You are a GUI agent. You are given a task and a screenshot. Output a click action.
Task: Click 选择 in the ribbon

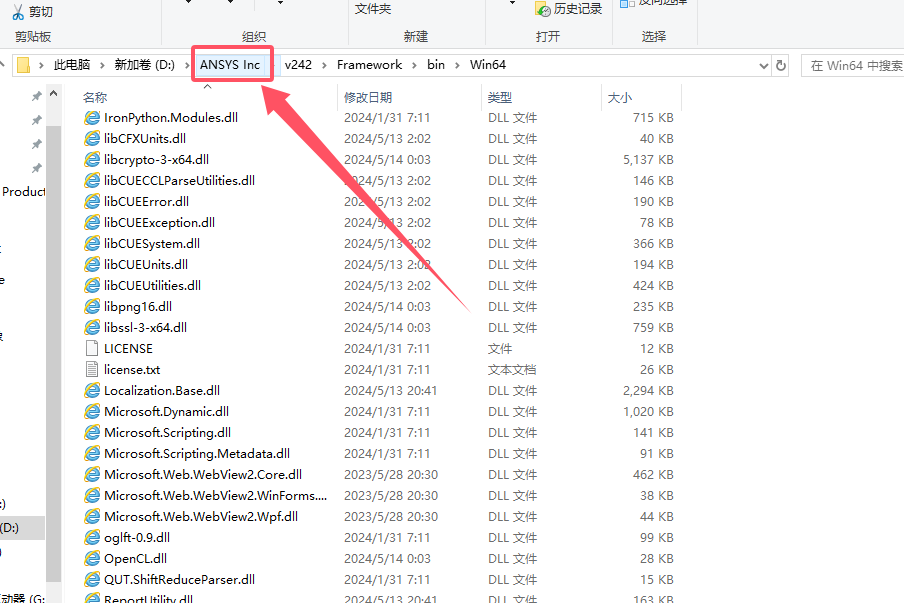[x=656, y=35]
